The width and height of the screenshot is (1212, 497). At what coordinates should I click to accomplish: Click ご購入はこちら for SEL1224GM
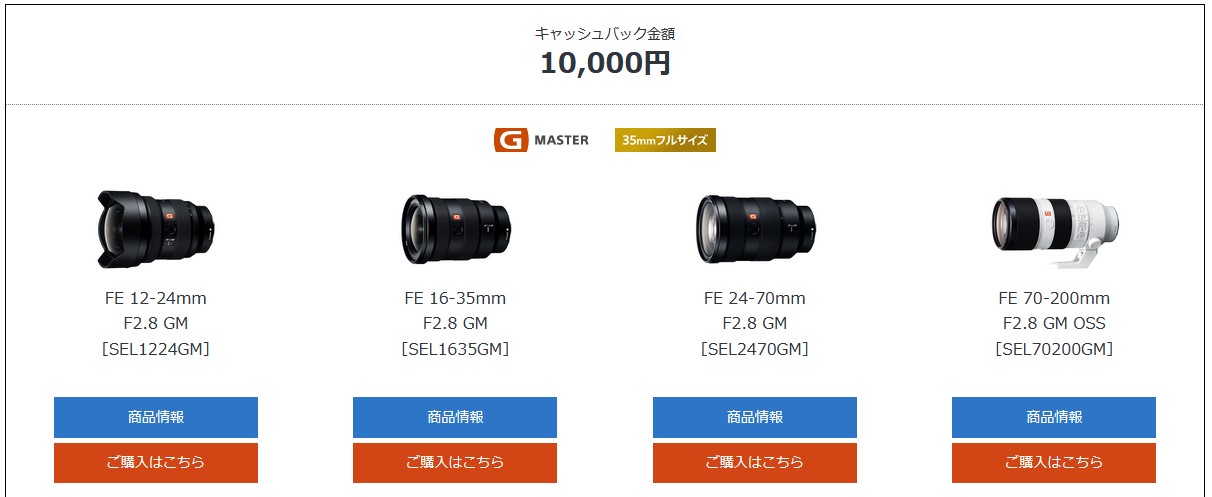[156, 462]
